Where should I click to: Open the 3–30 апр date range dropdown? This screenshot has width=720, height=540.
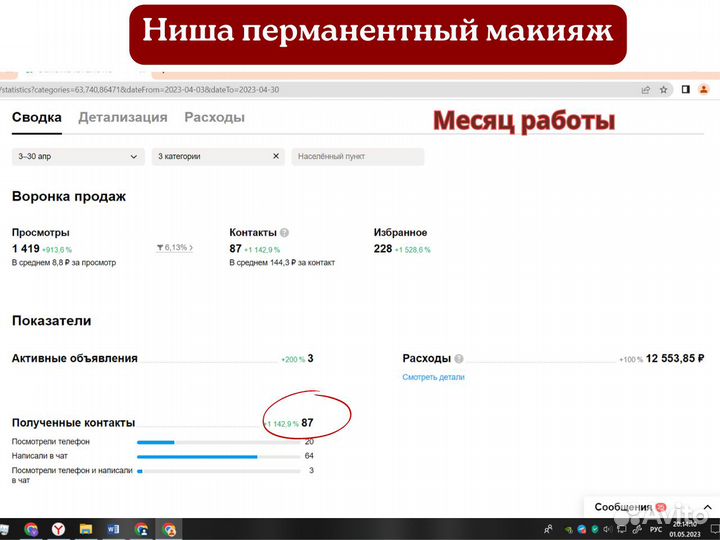click(78, 157)
